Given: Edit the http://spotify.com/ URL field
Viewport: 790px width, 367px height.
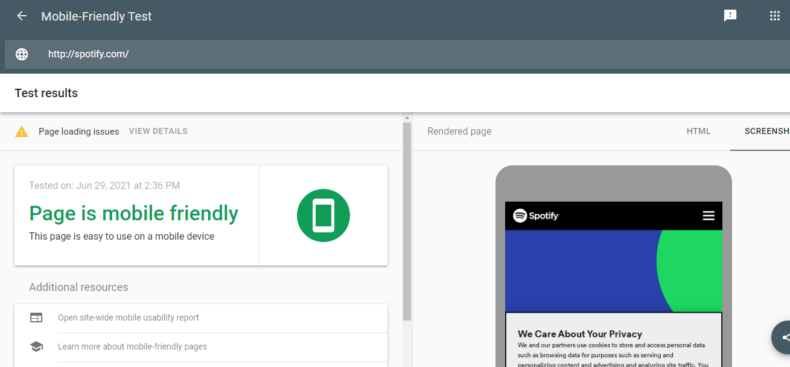Looking at the screenshot, I should pyautogui.click(x=398, y=54).
